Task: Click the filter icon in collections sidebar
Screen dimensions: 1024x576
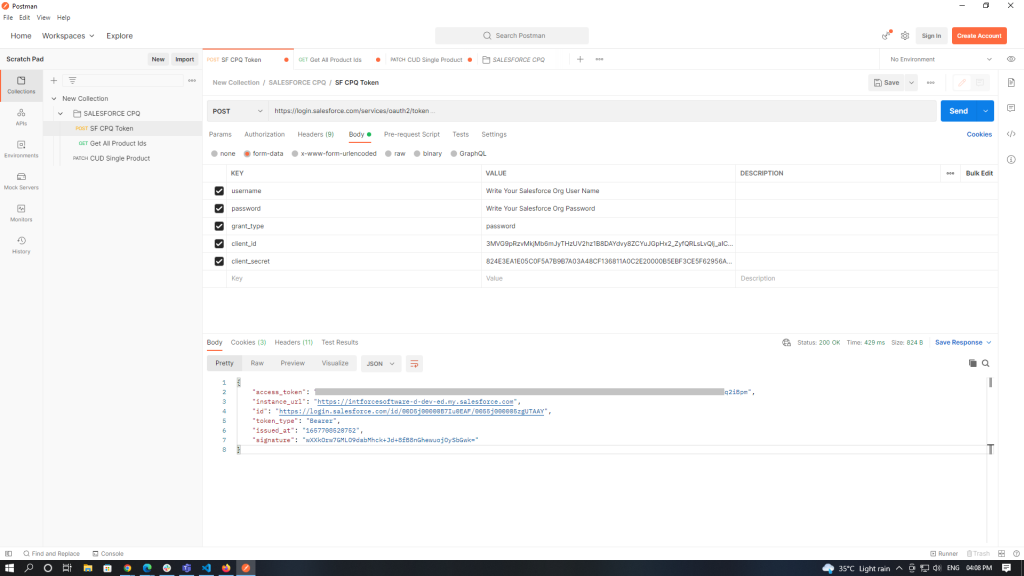Action: tap(72, 80)
